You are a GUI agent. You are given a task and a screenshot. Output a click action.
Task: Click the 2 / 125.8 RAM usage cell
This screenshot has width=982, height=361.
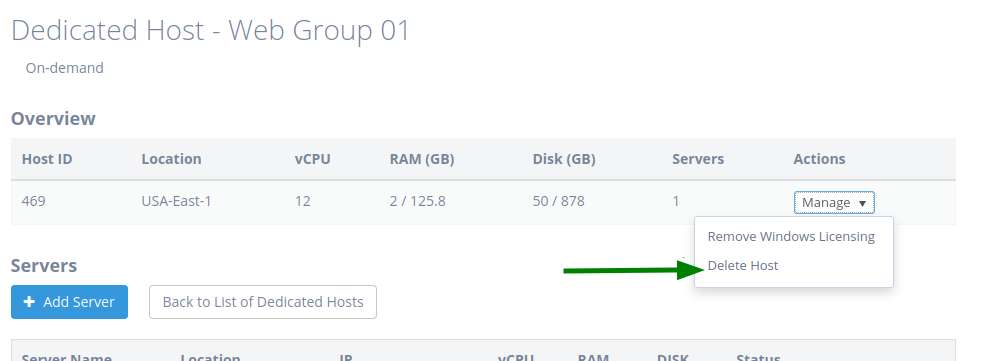pyautogui.click(x=418, y=202)
